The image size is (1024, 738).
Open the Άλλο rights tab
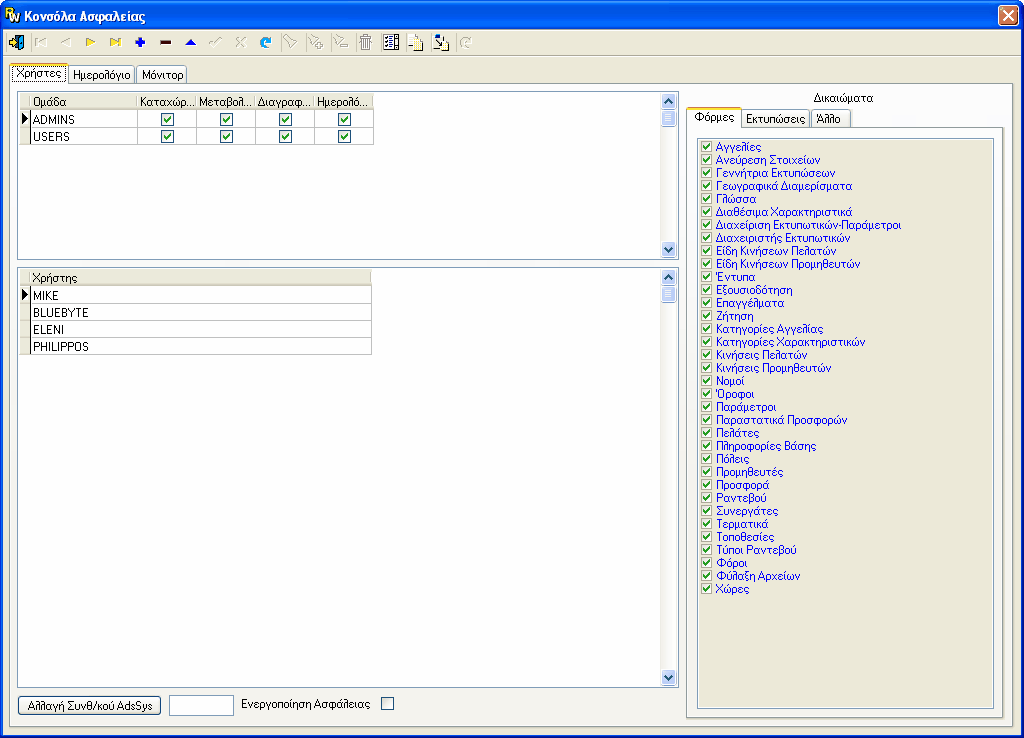point(829,119)
